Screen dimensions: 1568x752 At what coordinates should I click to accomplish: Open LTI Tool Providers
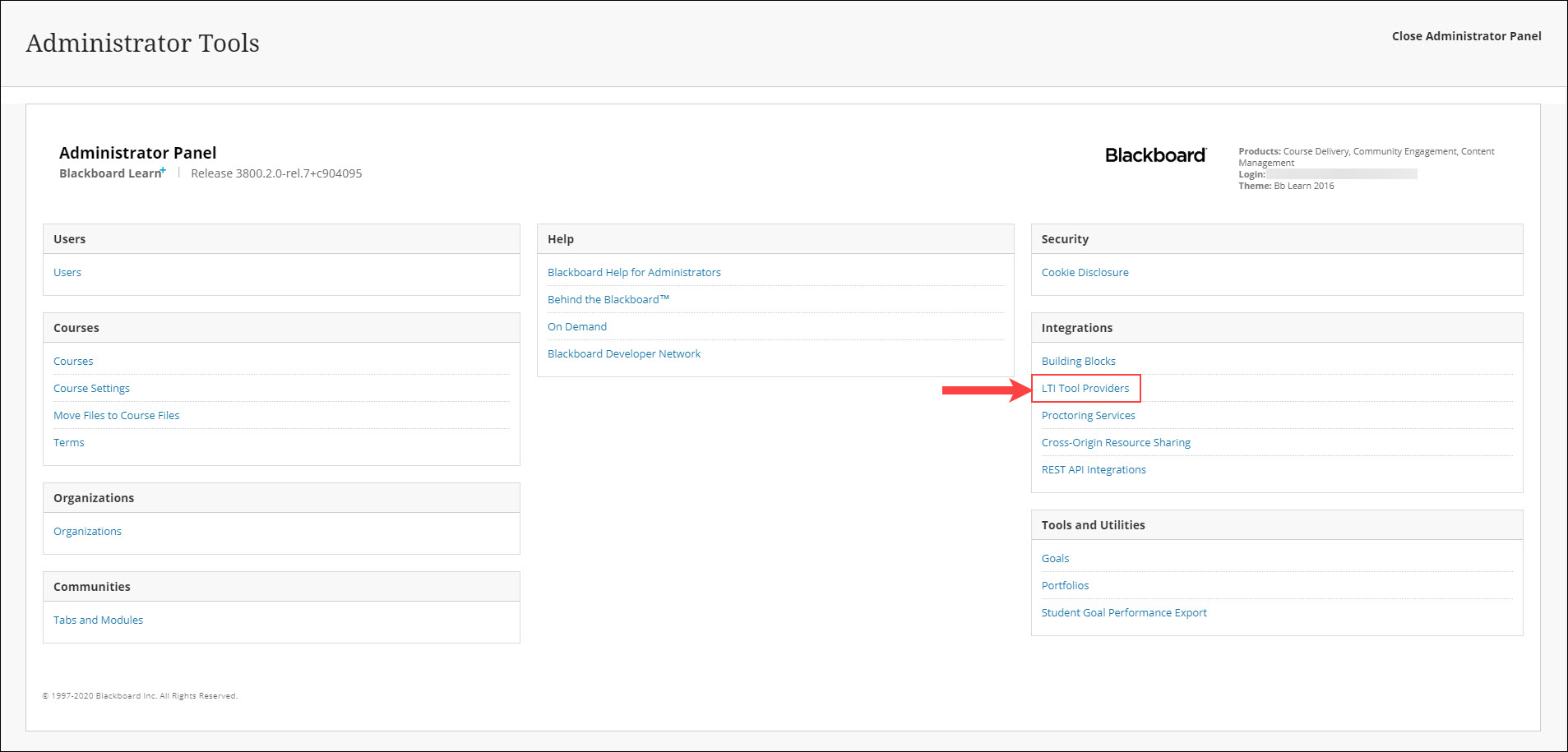1085,389
